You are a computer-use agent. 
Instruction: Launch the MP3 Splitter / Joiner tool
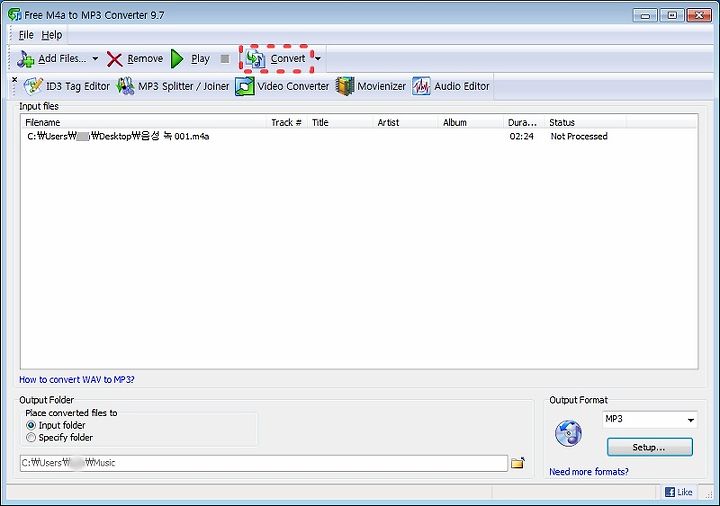[x=172, y=86]
